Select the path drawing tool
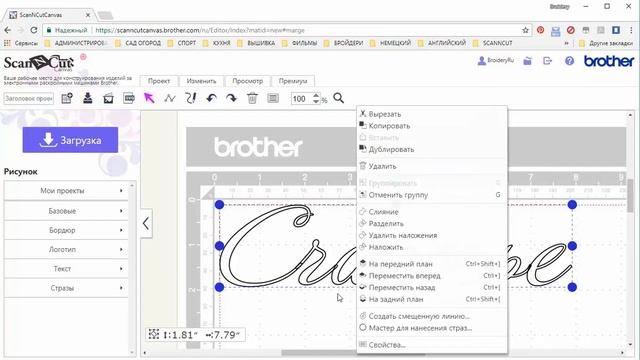Image resolution: width=640 pixels, height=360 pixels. tap(170, 98)
